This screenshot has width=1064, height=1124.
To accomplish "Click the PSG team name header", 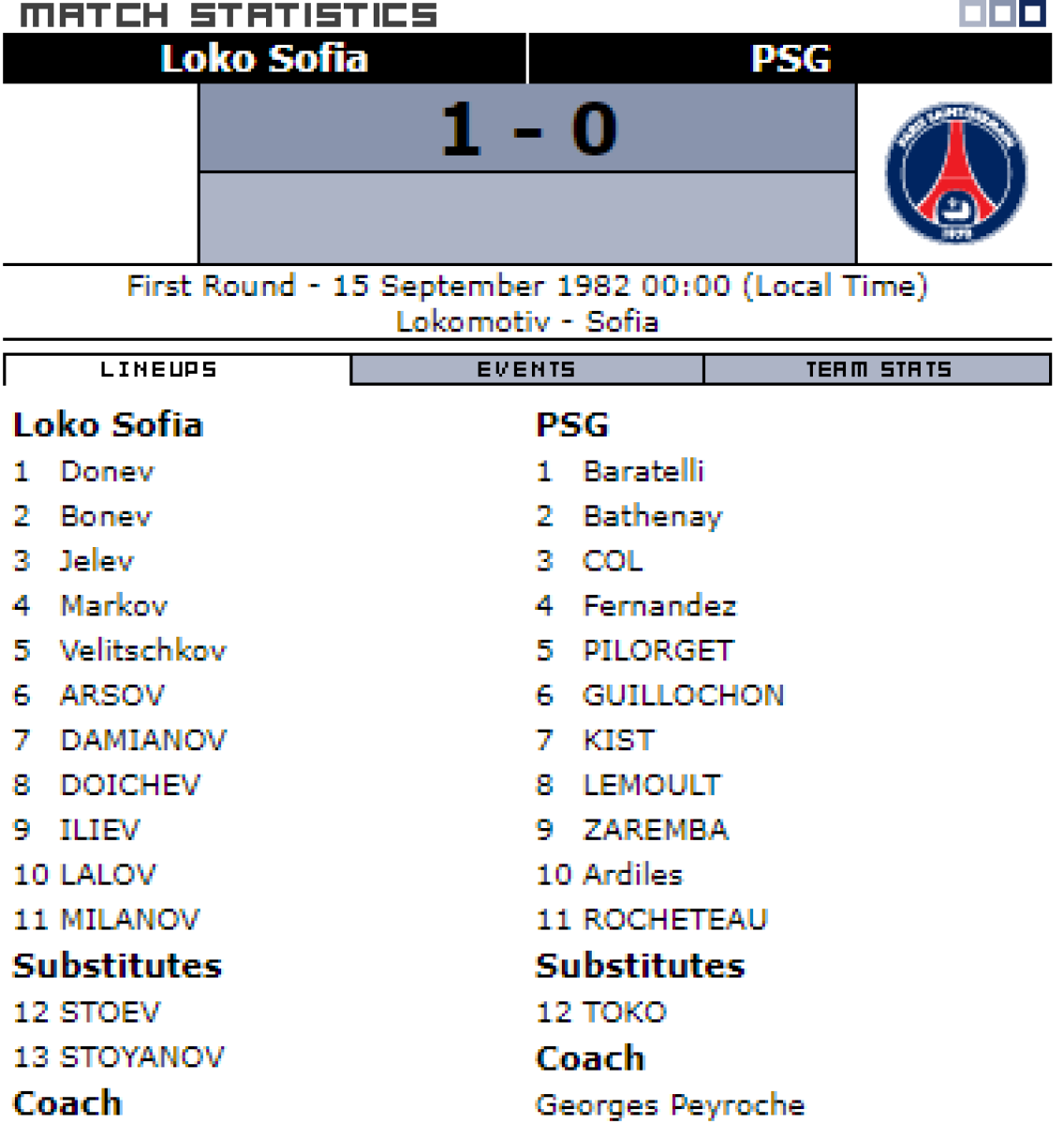I will (790, 59).
